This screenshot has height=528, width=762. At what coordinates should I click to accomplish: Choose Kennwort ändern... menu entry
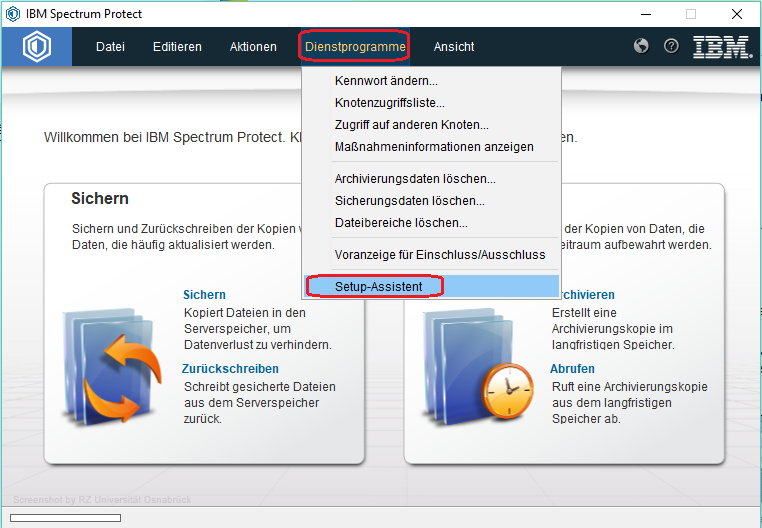pos(386,81)
